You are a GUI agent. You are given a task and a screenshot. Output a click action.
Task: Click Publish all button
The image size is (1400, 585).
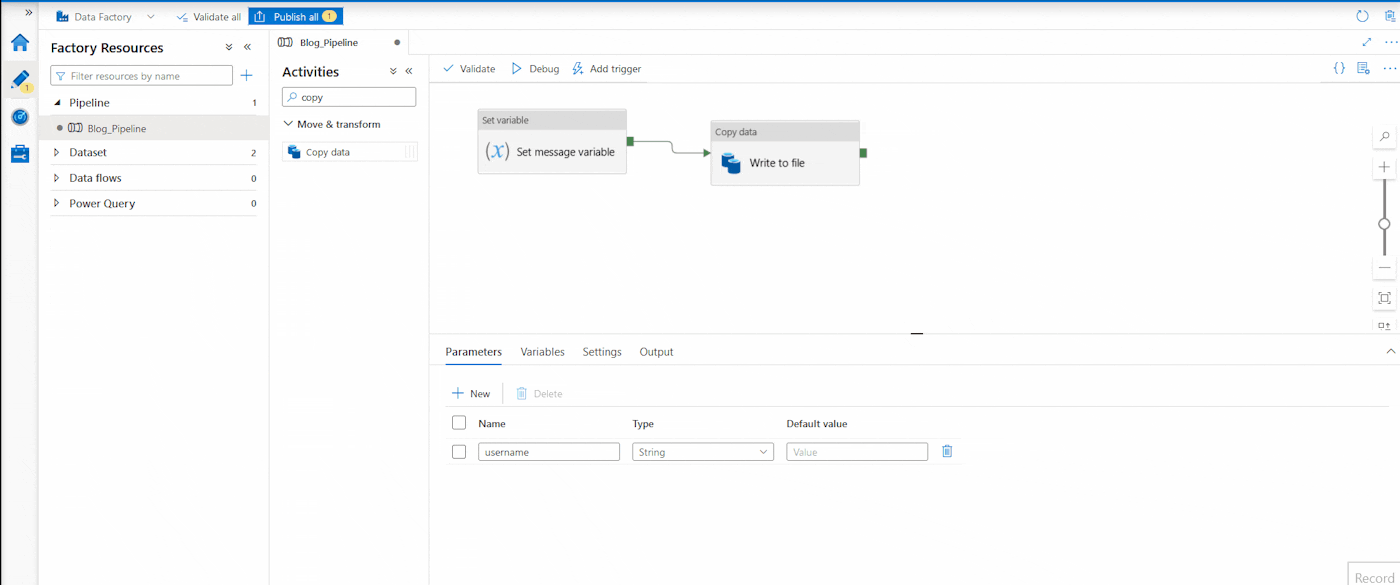click(x=295, y=17)
